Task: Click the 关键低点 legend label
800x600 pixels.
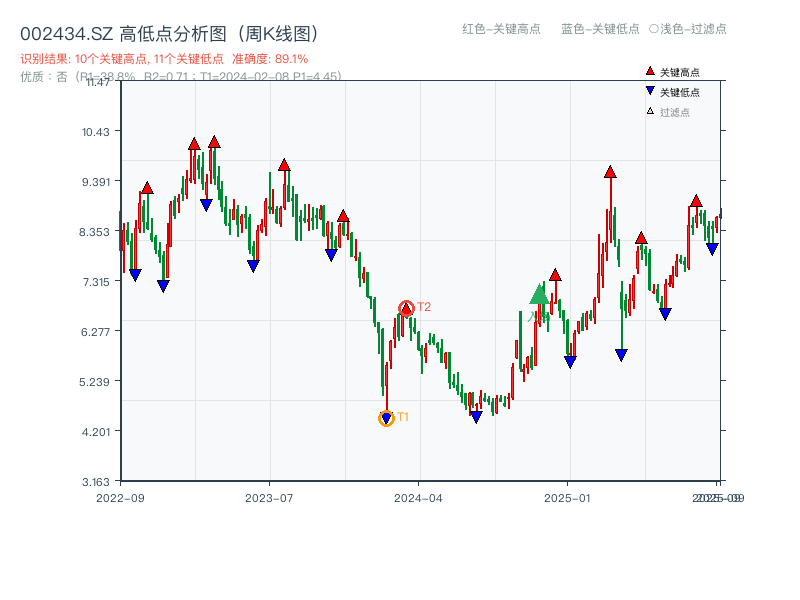Action: tap(680, 92)
